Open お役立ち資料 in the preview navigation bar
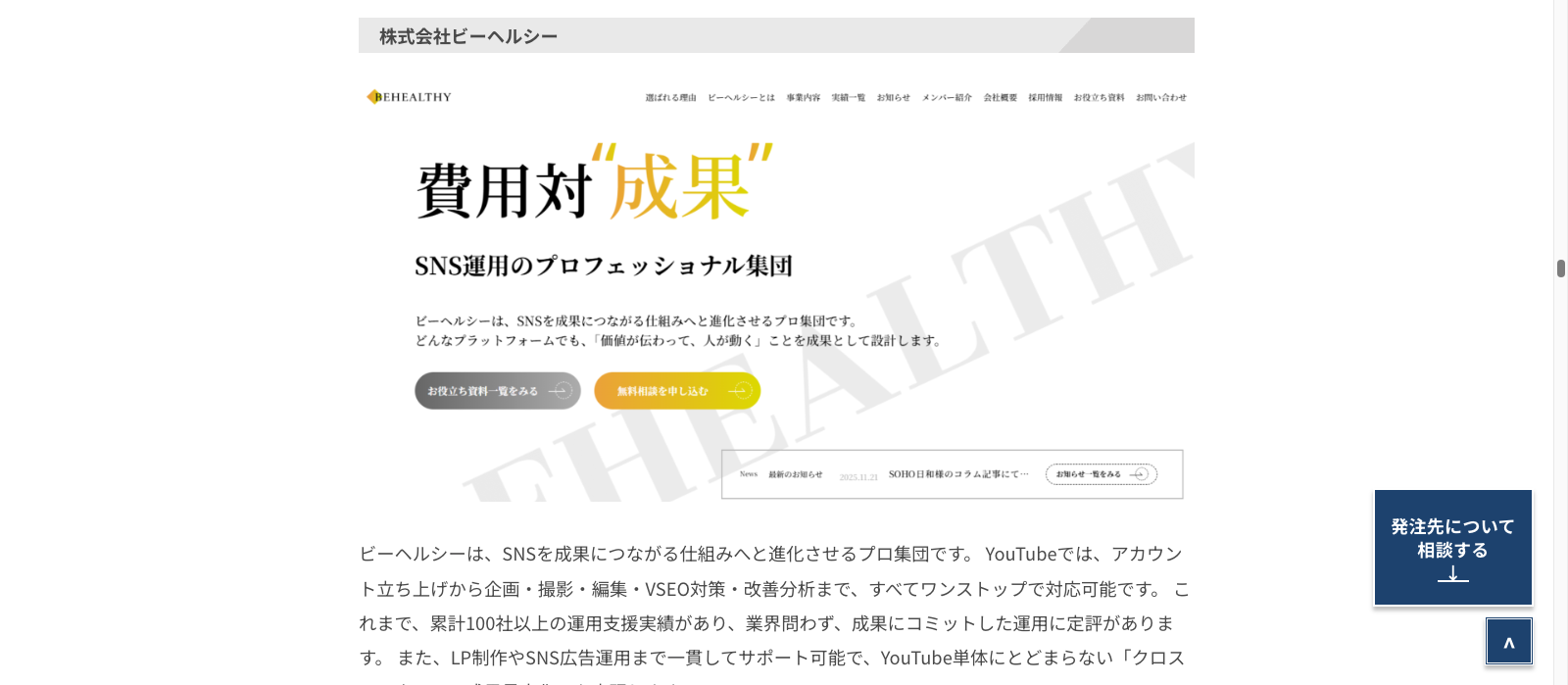 coord(1099,98)
